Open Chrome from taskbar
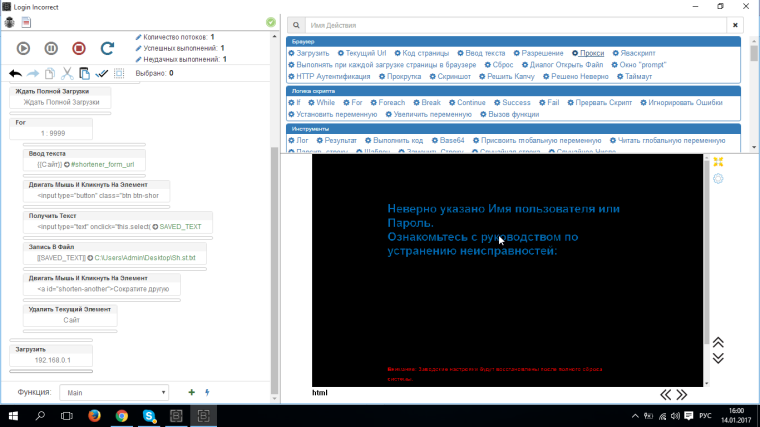 point(122,416)
